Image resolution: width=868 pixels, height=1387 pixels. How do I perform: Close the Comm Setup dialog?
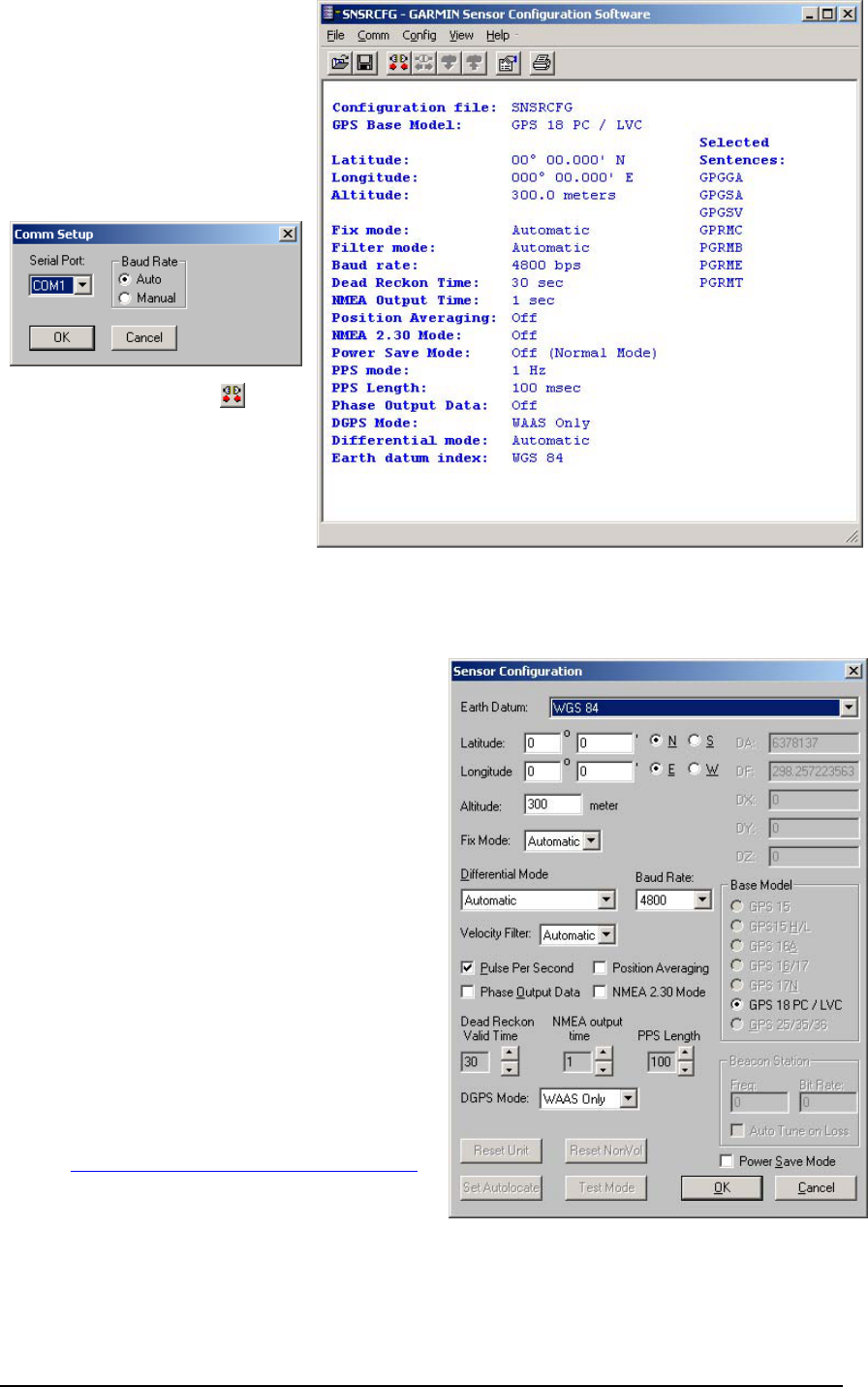tap(288, 234)
